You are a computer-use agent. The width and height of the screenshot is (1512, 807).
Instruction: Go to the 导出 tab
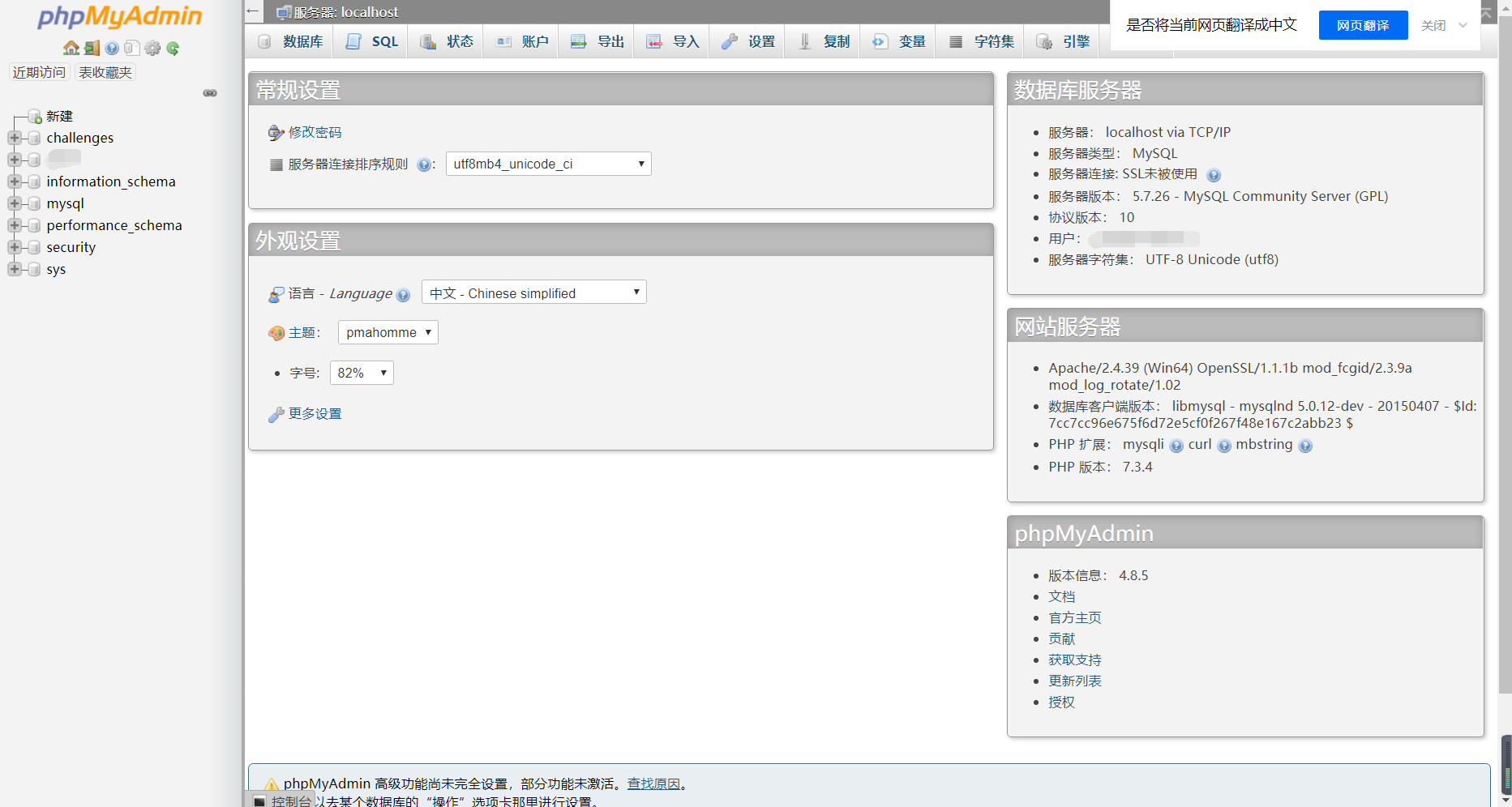(x=596, y=41)
